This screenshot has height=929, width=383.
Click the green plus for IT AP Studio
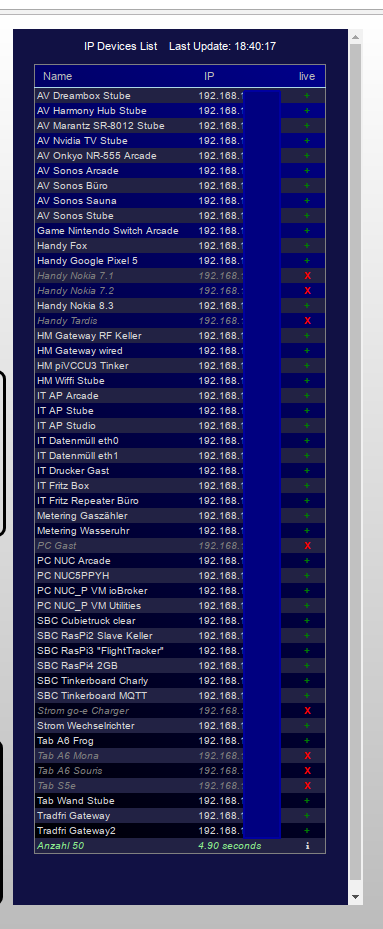pyautogui.click(x=307, y=425)
